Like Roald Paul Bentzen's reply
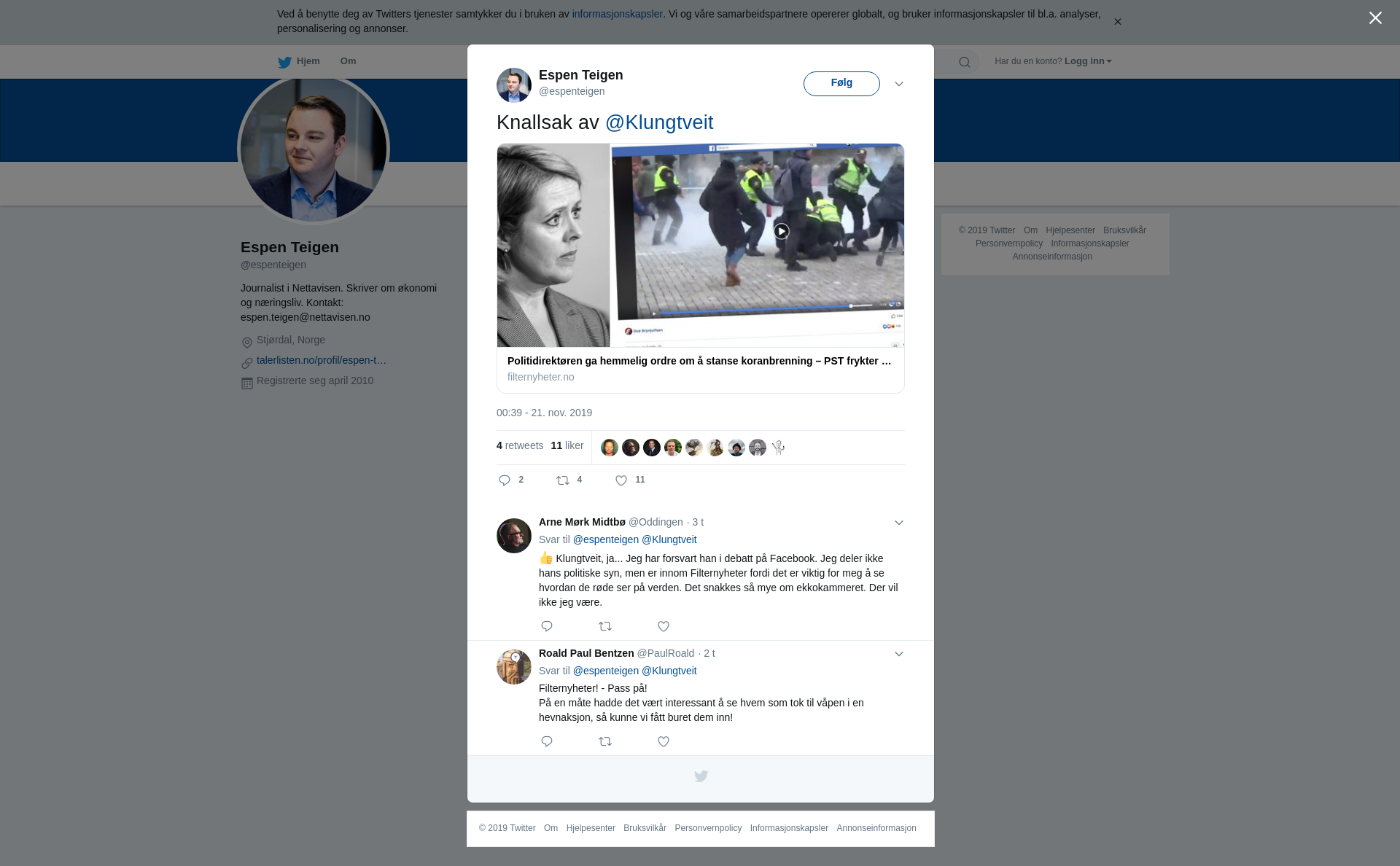 pyautogui.click(x=664, y=741)
